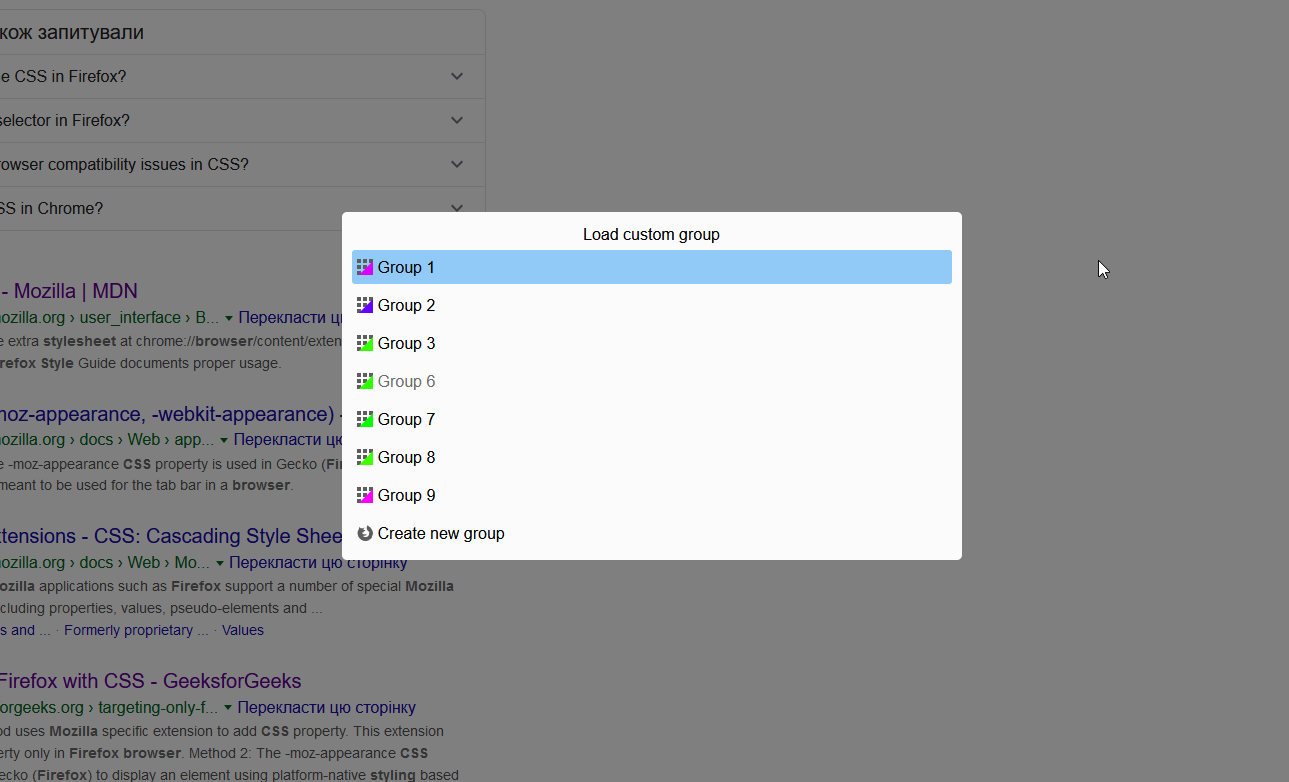Click the Group 1 magenta icon
Screen dimensions: 1289x782
[364, 267]
